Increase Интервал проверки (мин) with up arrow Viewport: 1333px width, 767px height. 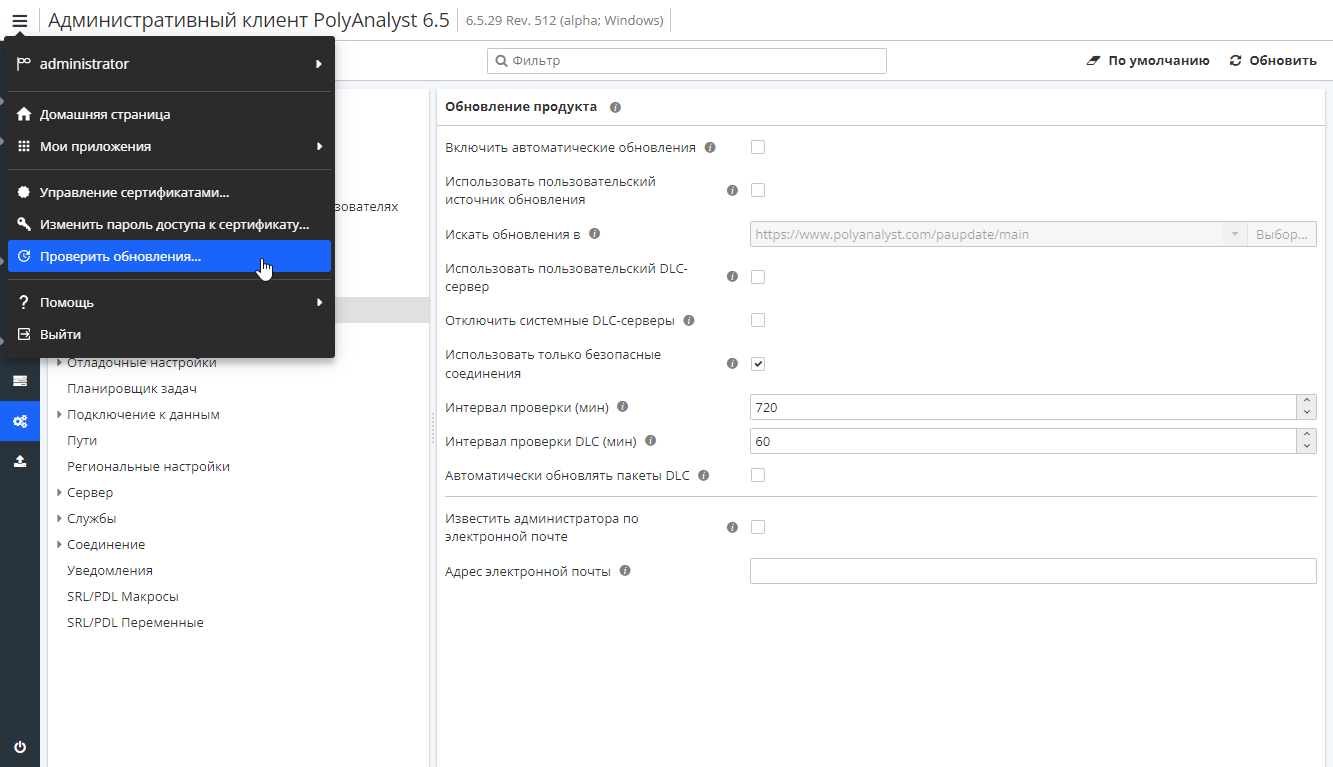1307,402
